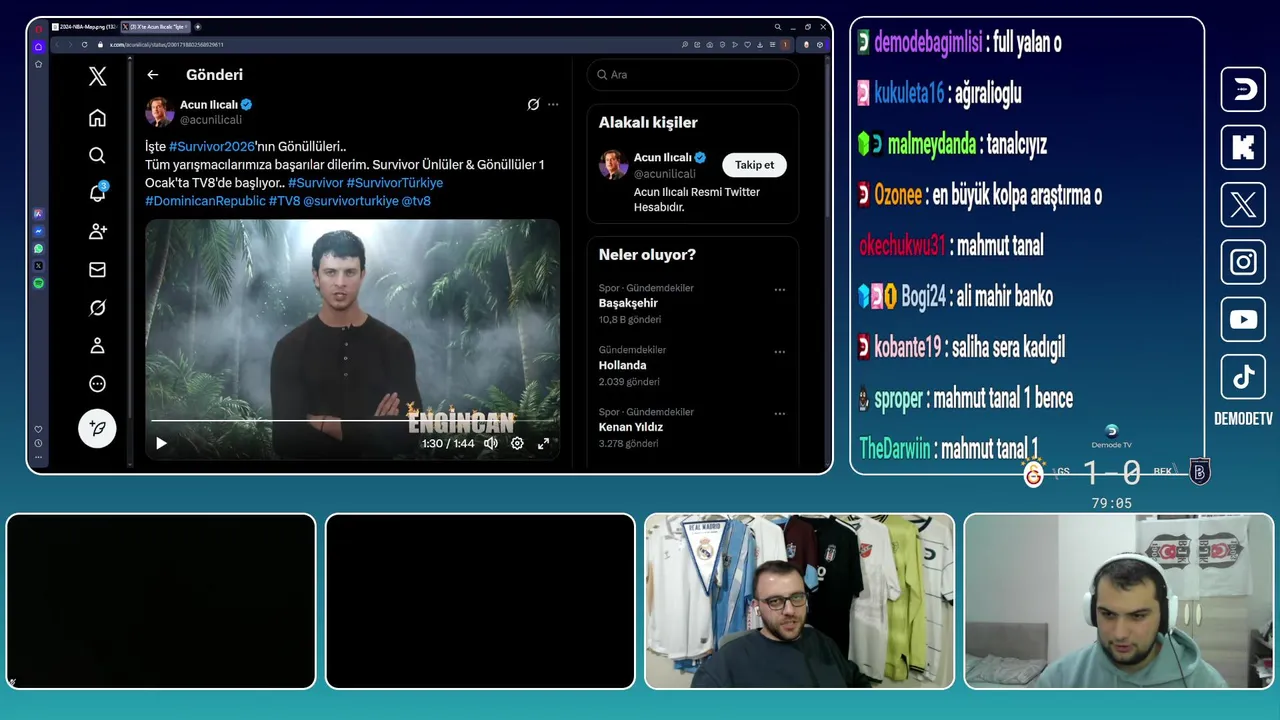Click the Grok icon on Acun's post
The image size is (1280, 720).
coord(533,104)
